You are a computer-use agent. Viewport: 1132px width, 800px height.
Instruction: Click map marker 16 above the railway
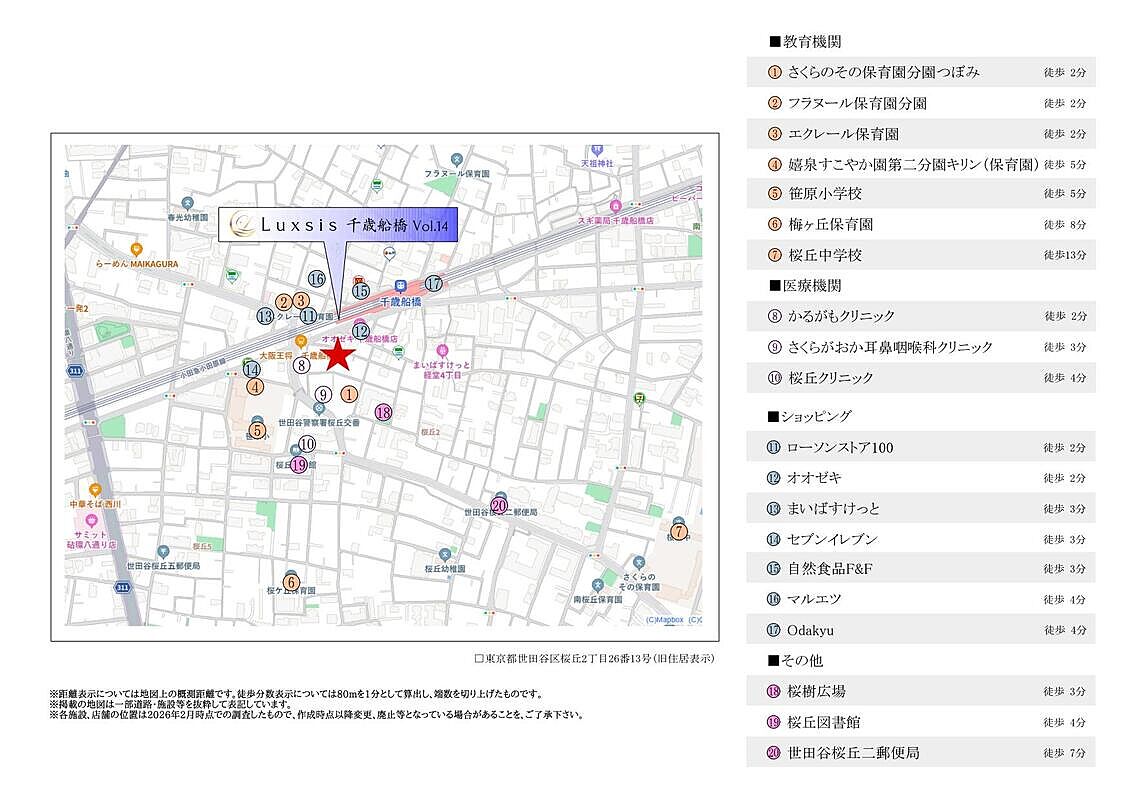[317, 280]
